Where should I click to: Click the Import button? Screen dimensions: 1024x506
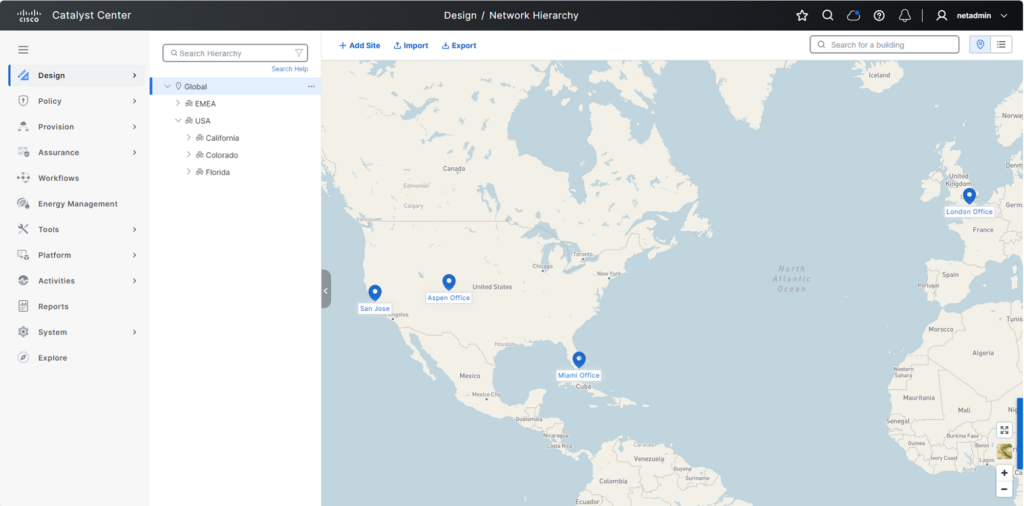(411, 46)
